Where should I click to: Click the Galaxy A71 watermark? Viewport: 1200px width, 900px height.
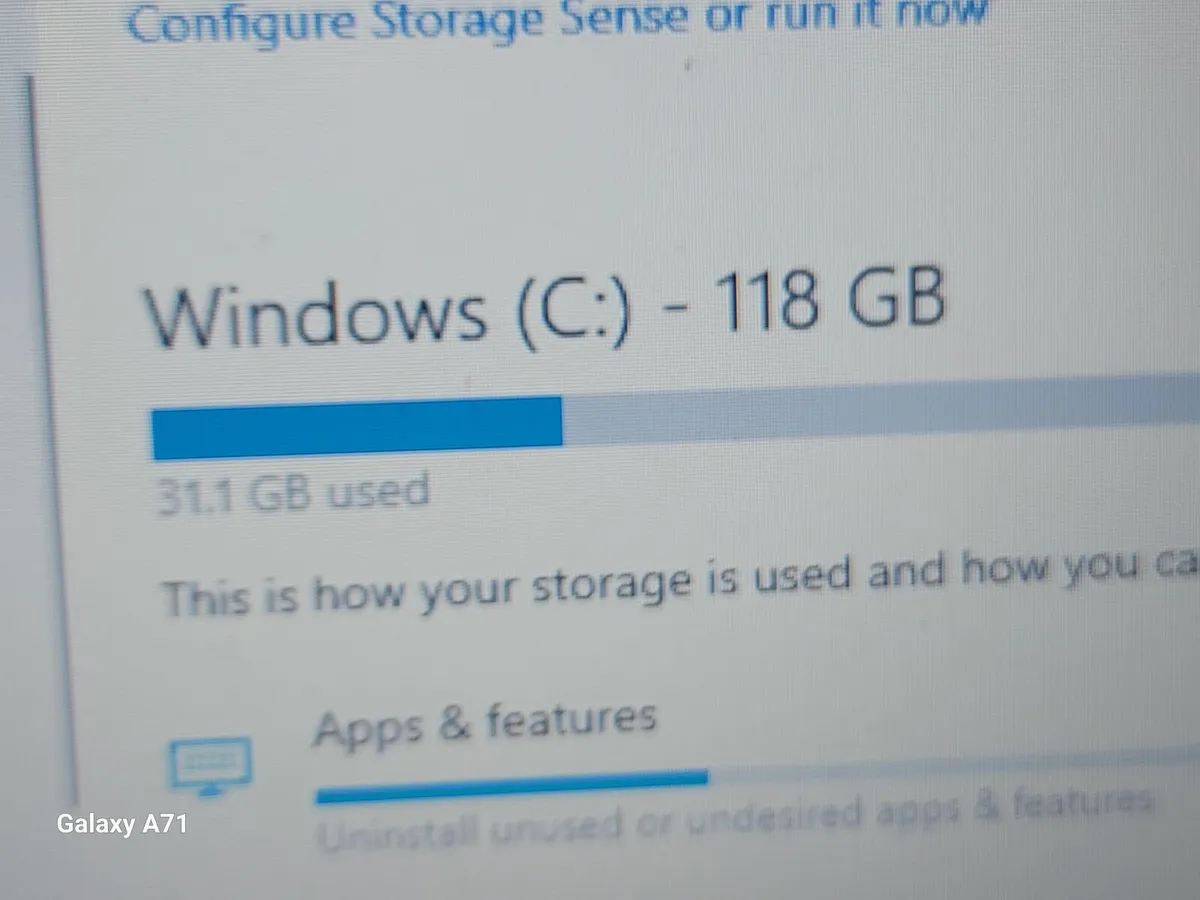pos(121,824)
